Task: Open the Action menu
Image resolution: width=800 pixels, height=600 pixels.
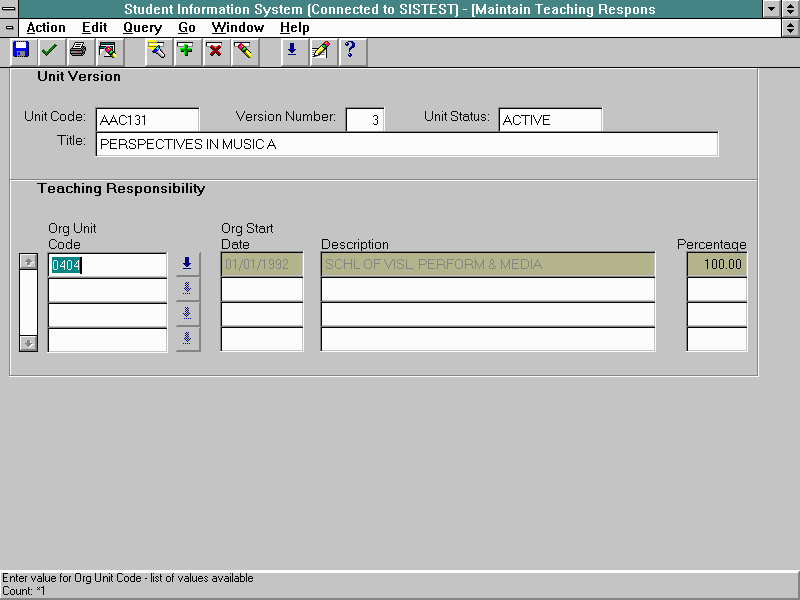Action: point(46,28)
